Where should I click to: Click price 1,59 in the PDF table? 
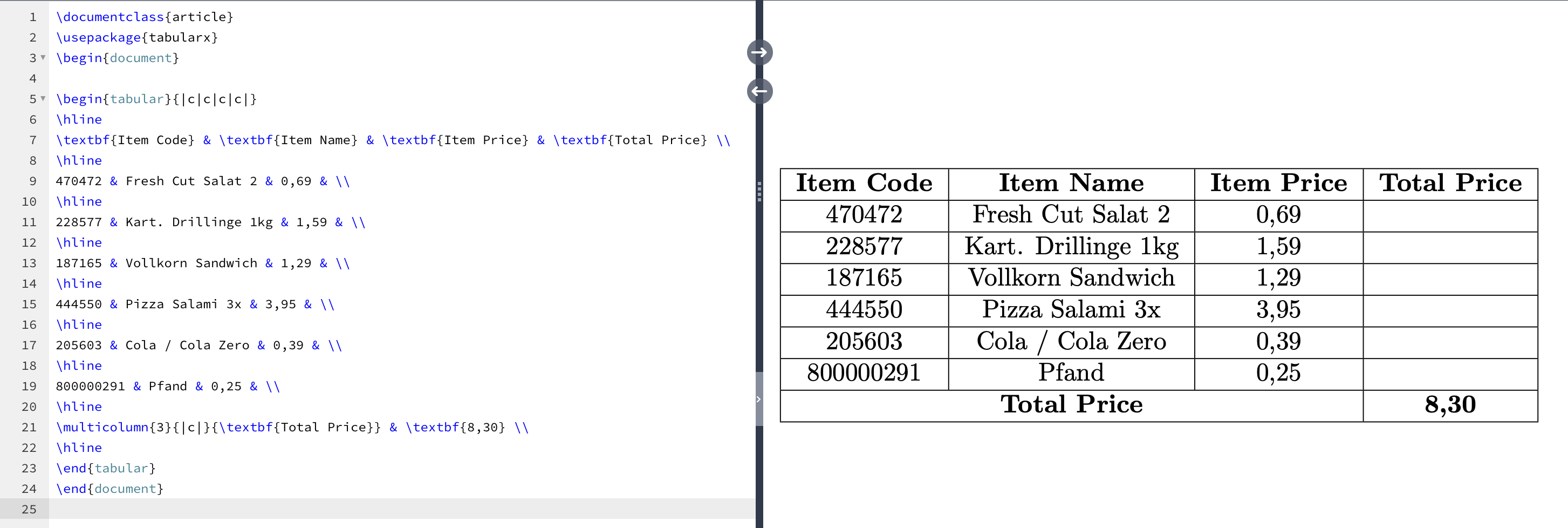click(x=1278, y=247)
